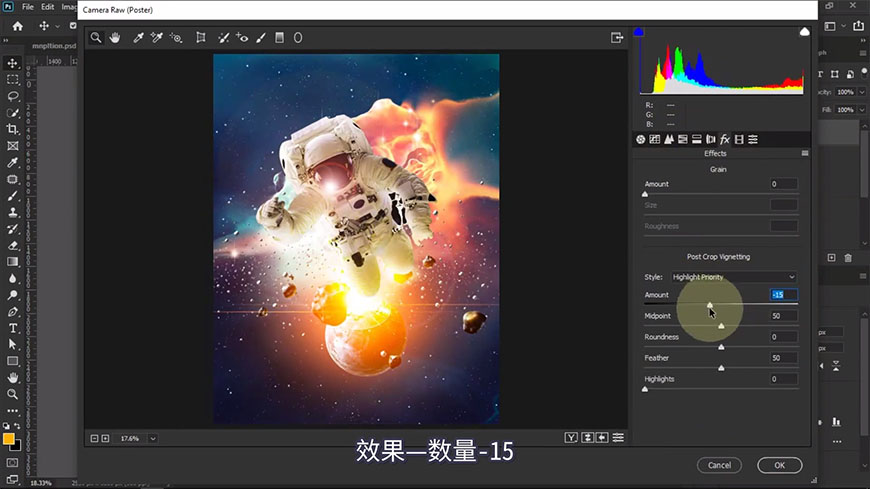Image resolution: width=870 pixels, height=489 pixels.
Task: Select the Clone Stamp tool
Action: tap(13, 213)
